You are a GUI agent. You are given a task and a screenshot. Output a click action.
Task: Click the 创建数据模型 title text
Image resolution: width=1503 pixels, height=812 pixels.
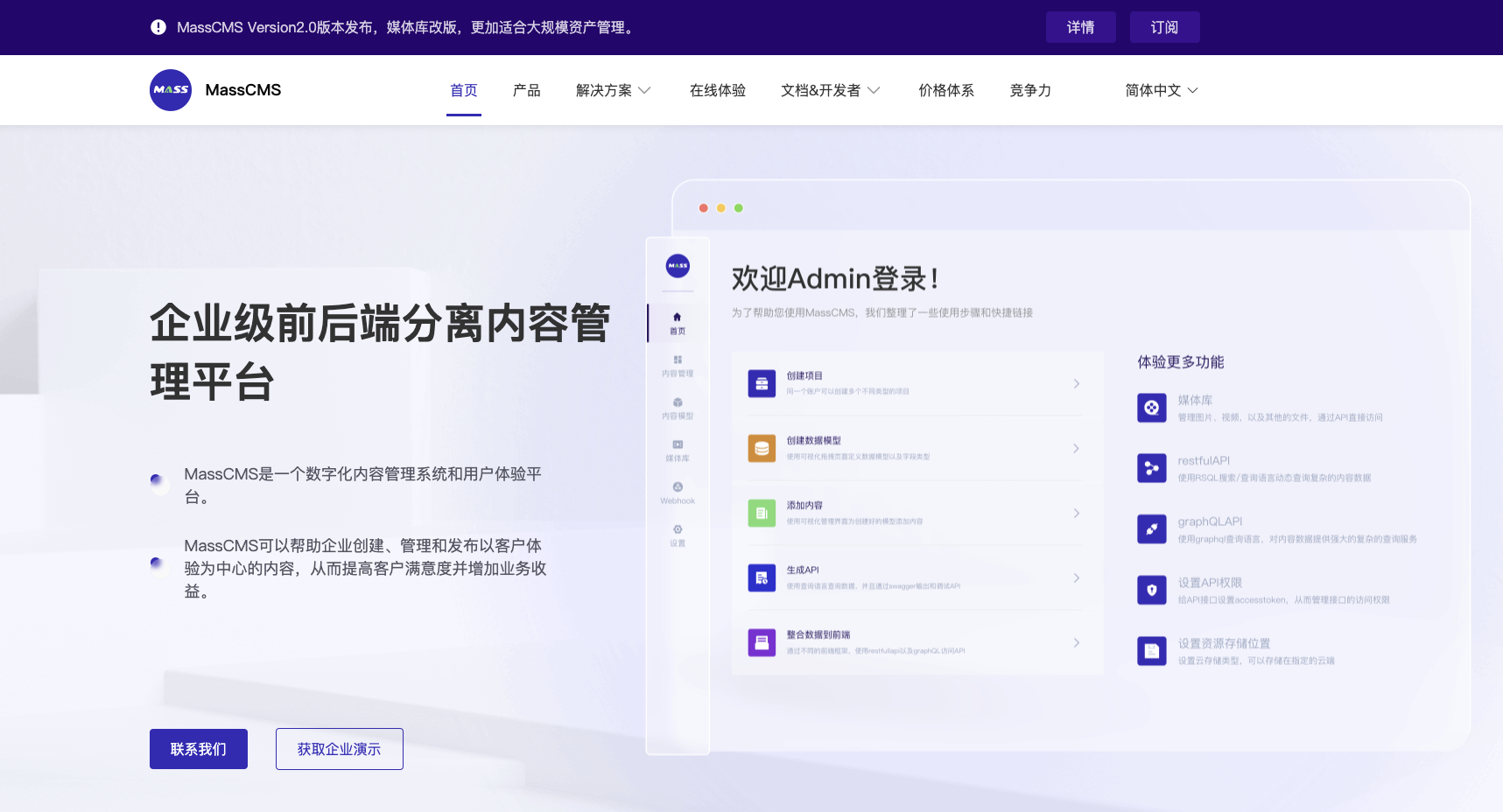[814, 440]
